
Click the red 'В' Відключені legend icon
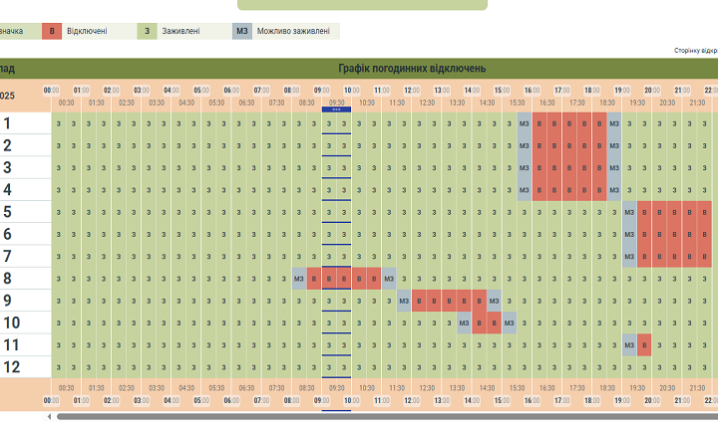coord(51,31)
